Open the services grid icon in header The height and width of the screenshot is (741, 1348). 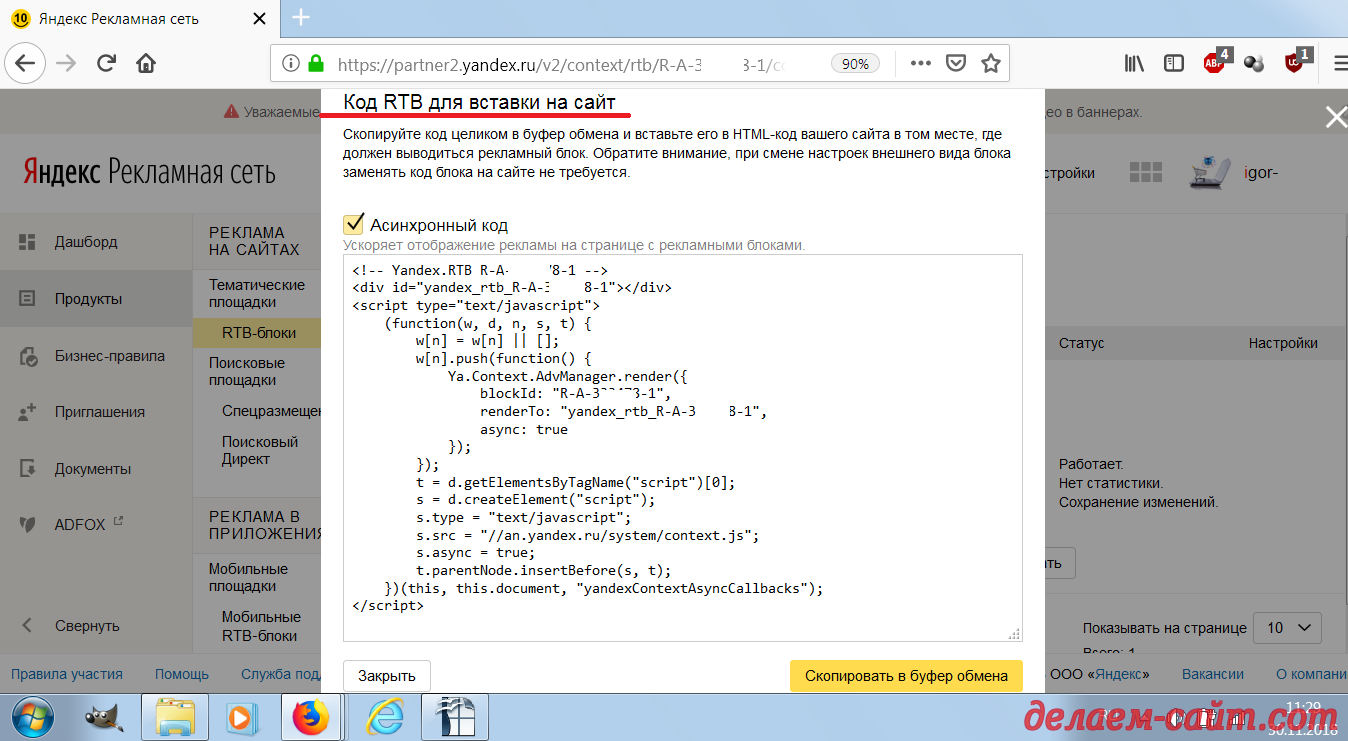click(1144, 173)
